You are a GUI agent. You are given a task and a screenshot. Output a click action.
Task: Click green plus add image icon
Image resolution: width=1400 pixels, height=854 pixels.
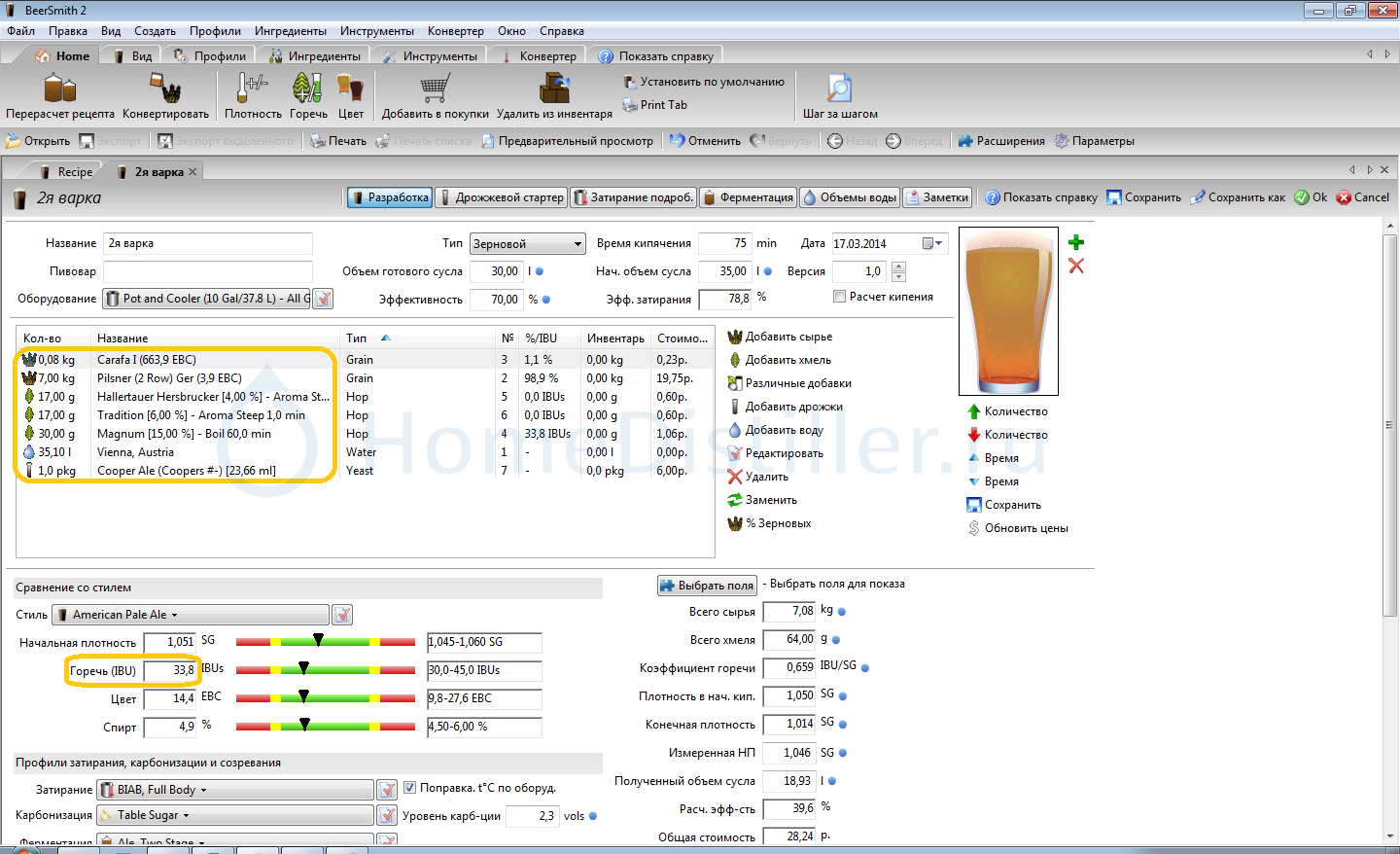1076,242
